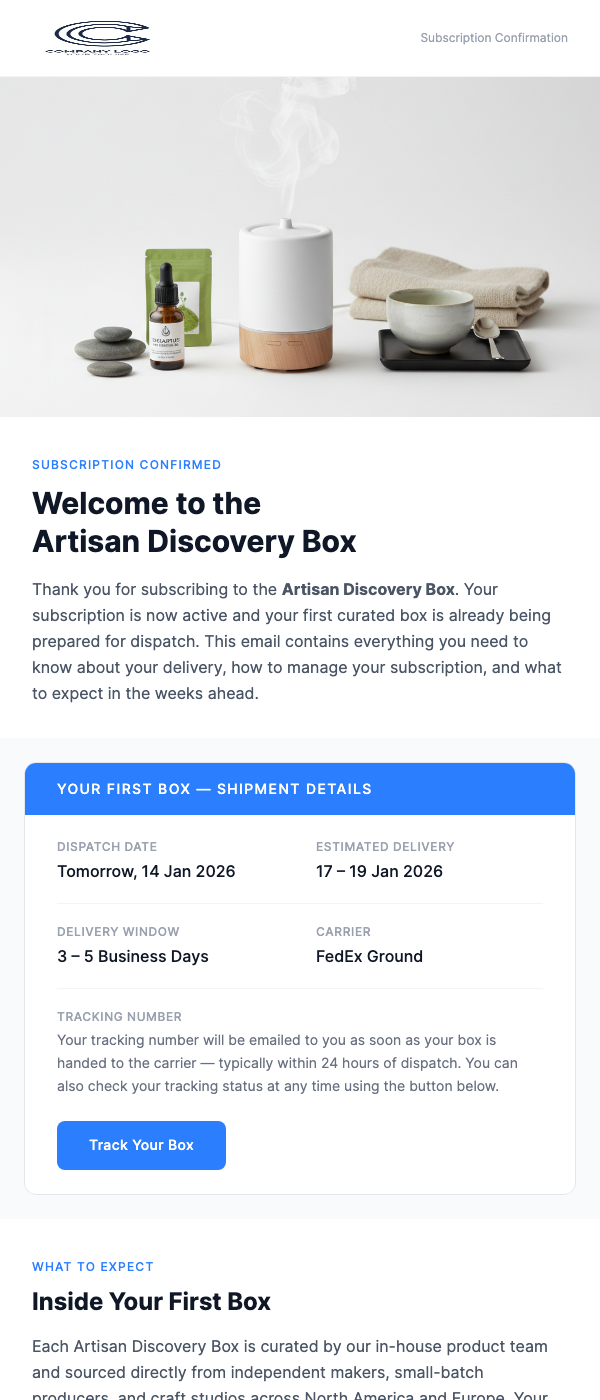Click the 3 – 5 Business Days value
This screenshot has height=1400, width=600.
point(133,956)
